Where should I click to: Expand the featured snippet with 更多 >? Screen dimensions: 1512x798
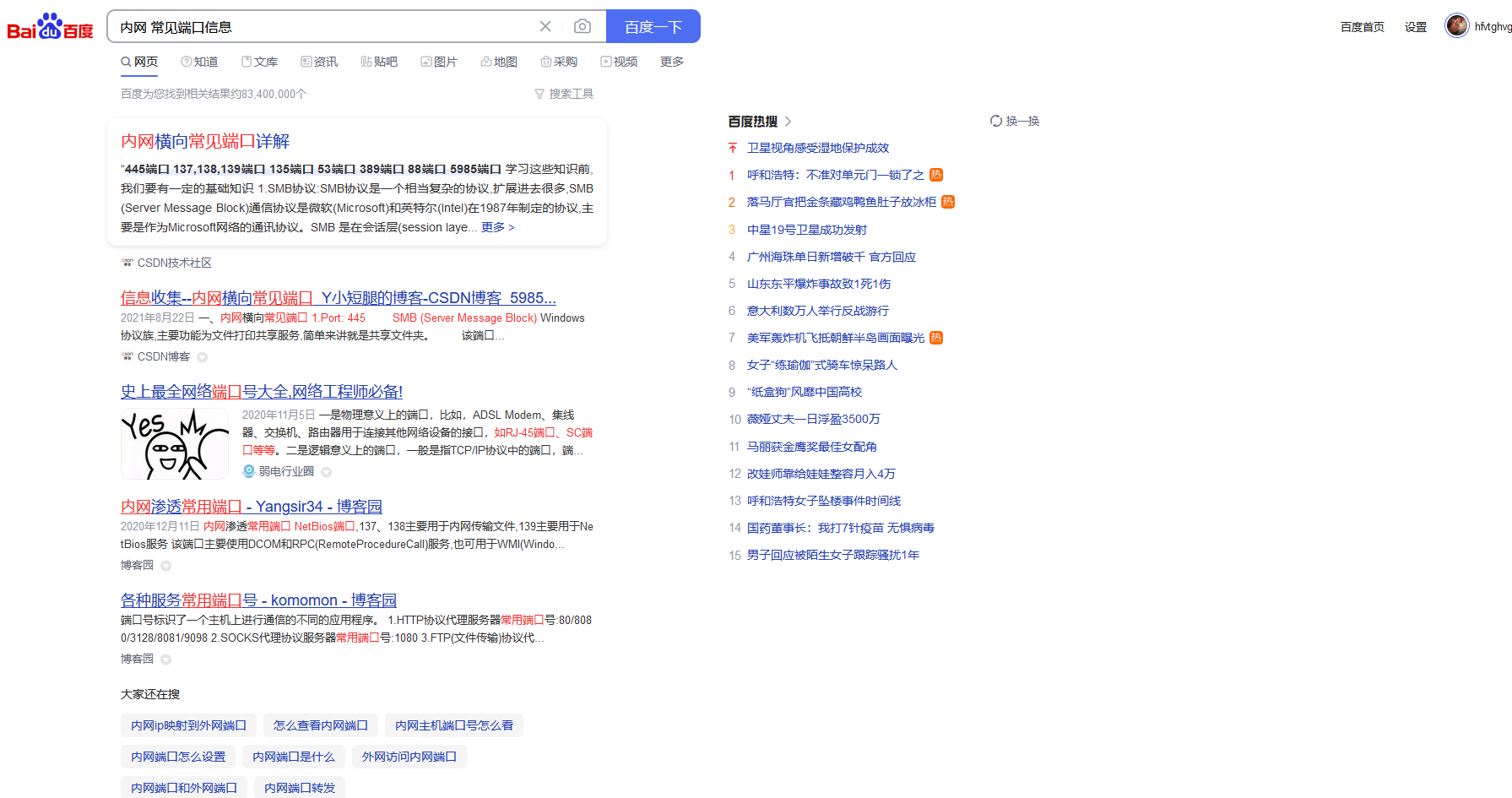[x=498, y=227]
